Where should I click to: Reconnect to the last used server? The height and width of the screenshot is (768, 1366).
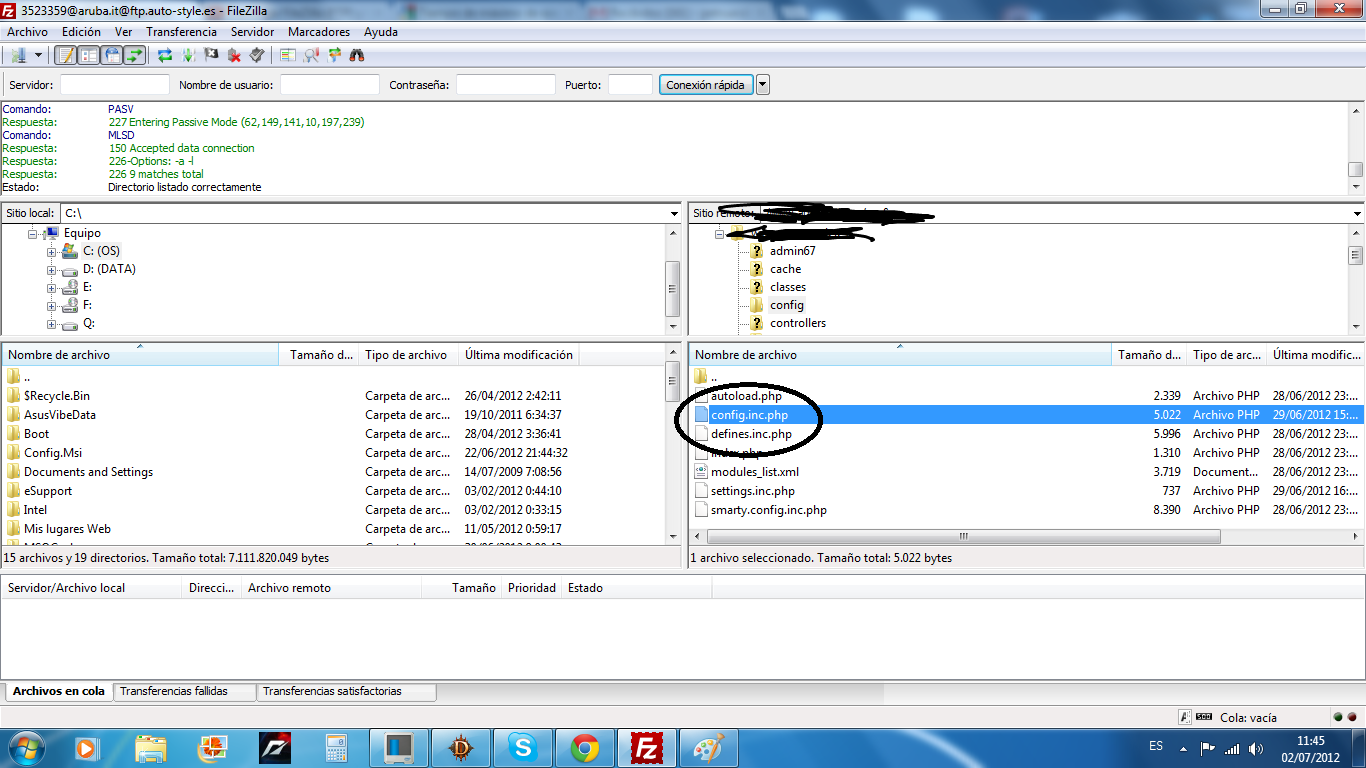click(x=257, y=55)
